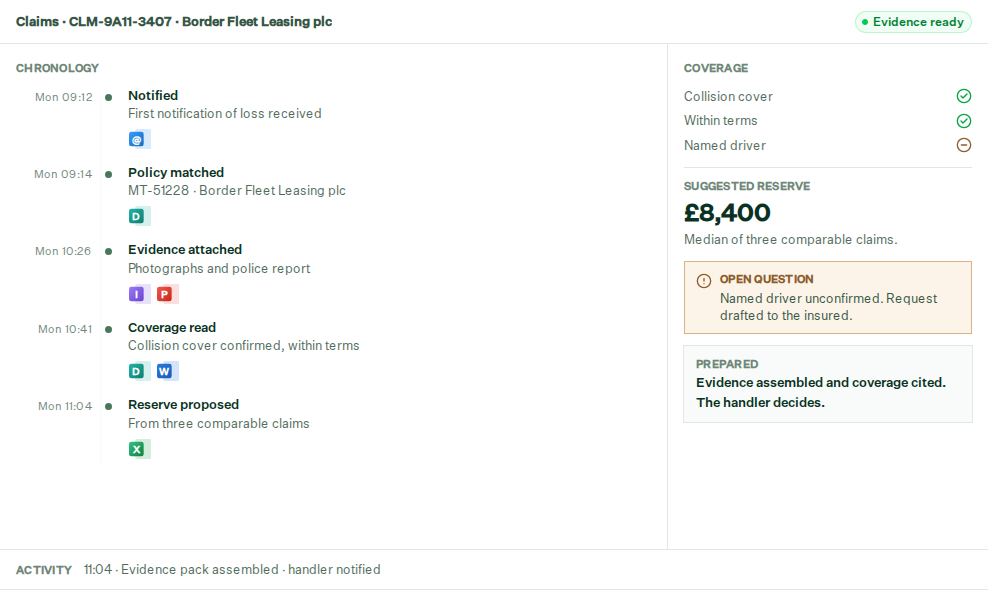This screenshot has width=988, height=590.
Task: Click the Collision cover green check mark
Action: click(x=963, y=96)
